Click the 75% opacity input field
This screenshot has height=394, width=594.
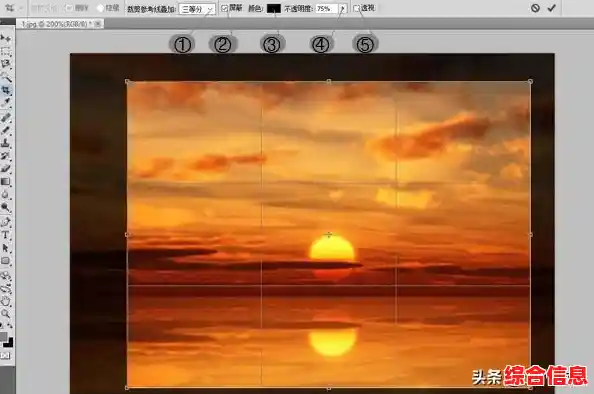pos(327,8)
